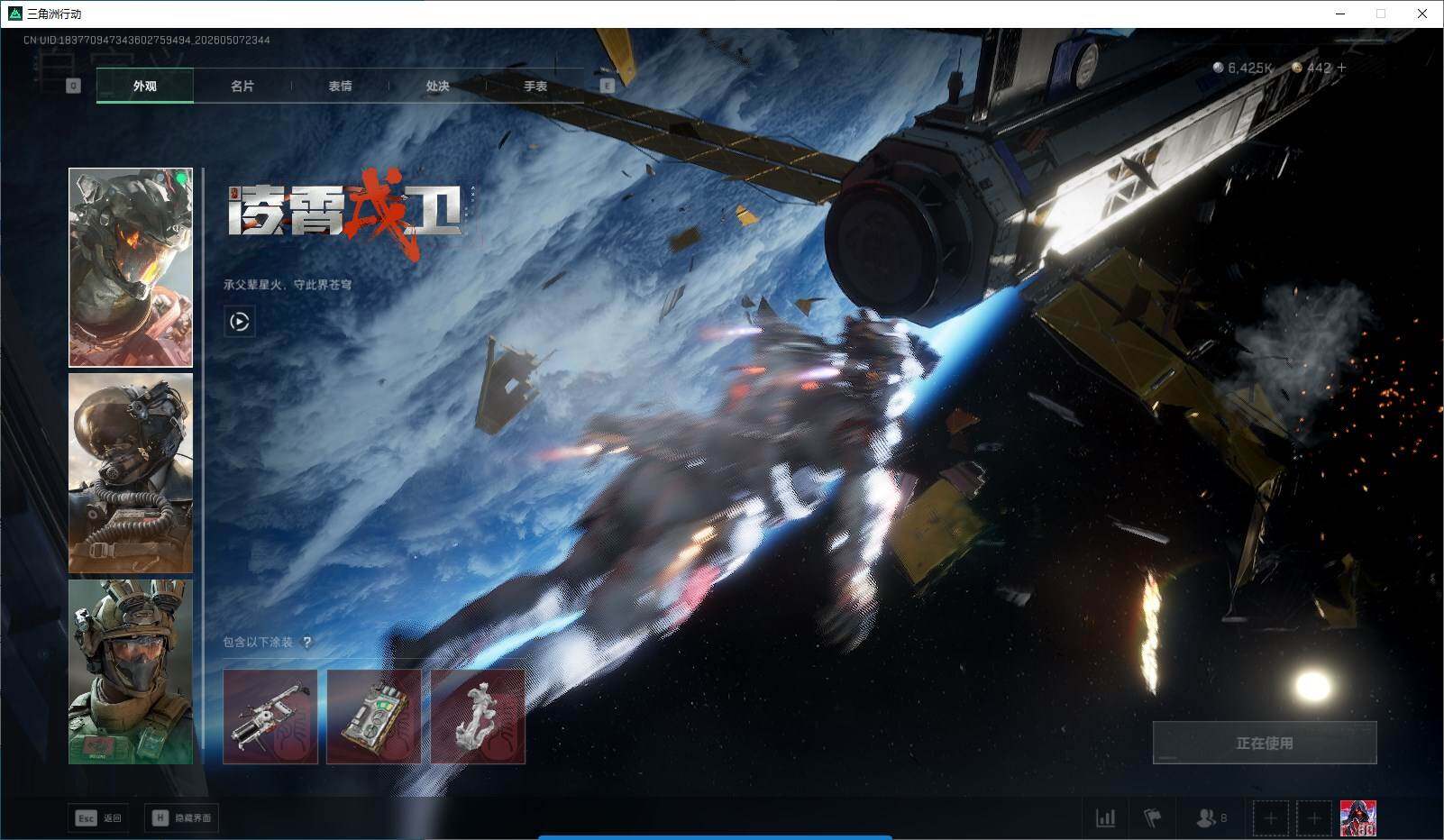The image size is (1444, 840).
Task: Open the friends list icon
Action: click(x=1211, y=818)
